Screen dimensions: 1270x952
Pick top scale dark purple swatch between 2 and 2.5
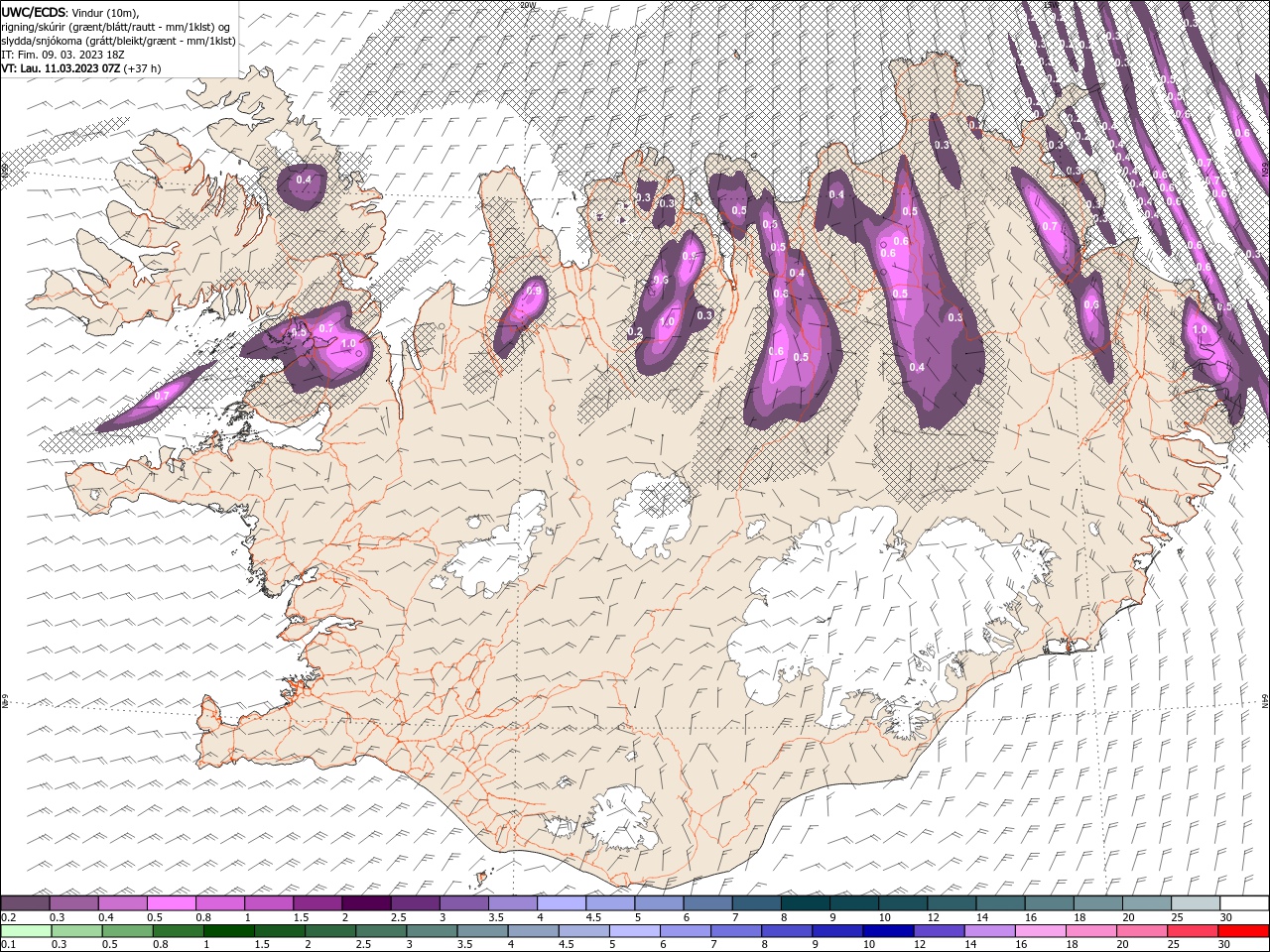pyautogui.click(x=367, y=902)
